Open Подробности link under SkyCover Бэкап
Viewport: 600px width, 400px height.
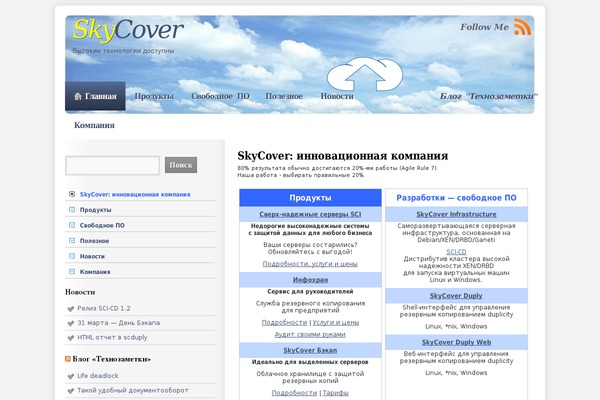click(x=295, y=393)
